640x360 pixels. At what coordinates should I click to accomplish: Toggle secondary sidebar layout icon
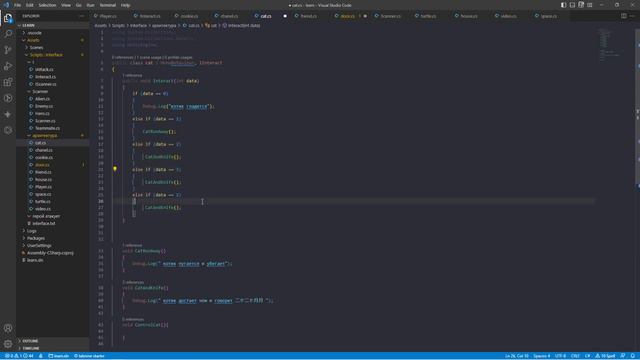[581, 5]
